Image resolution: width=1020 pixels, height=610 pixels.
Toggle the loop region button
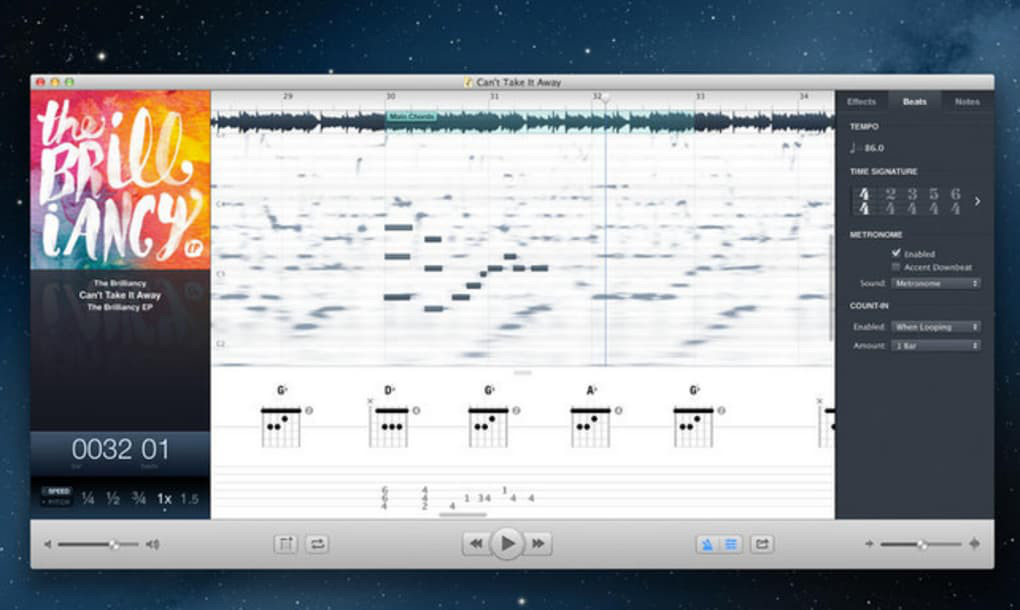point(317,544)
